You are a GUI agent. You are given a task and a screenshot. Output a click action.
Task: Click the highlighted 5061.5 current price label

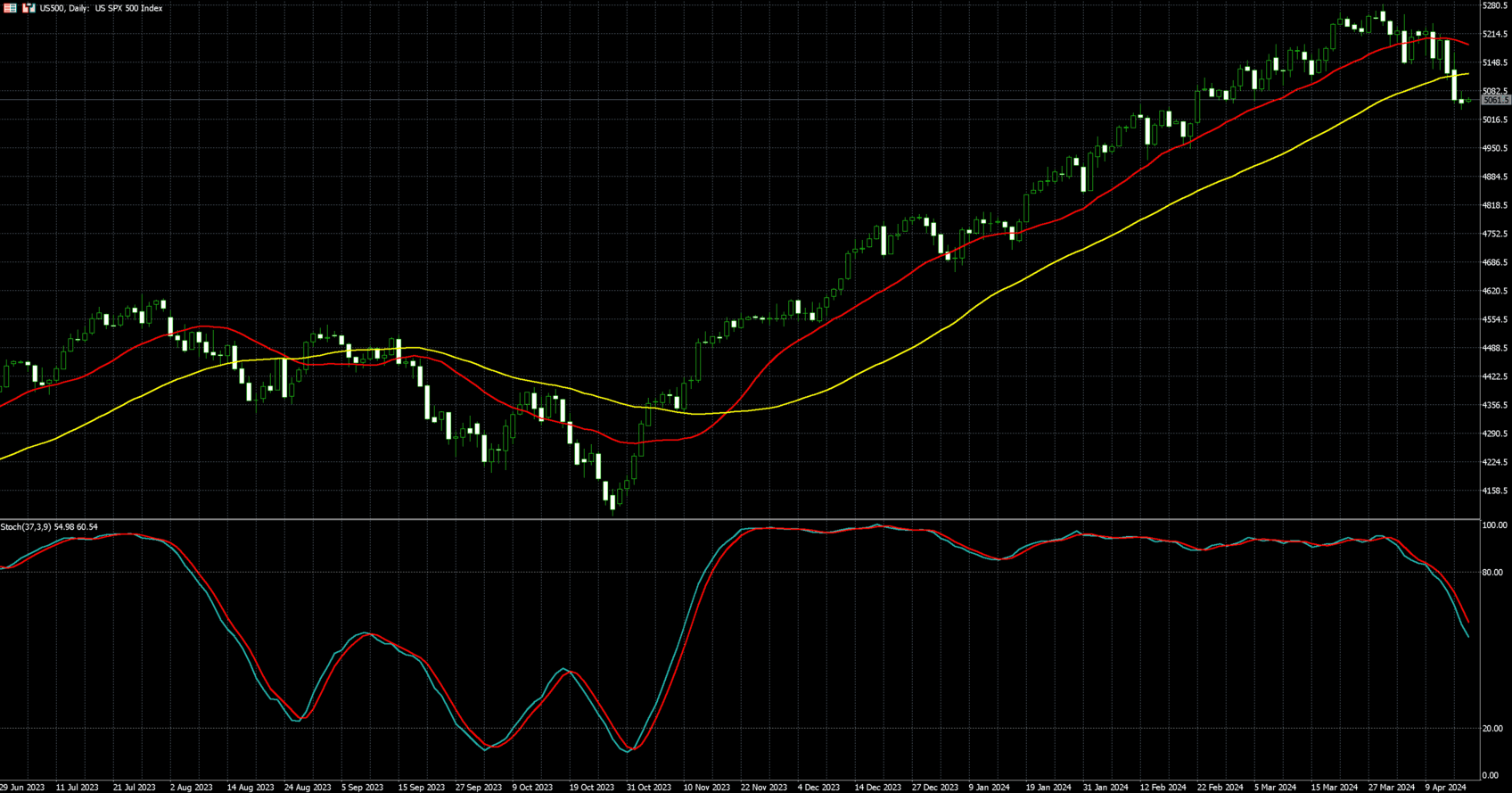(x=1495, y=101)
